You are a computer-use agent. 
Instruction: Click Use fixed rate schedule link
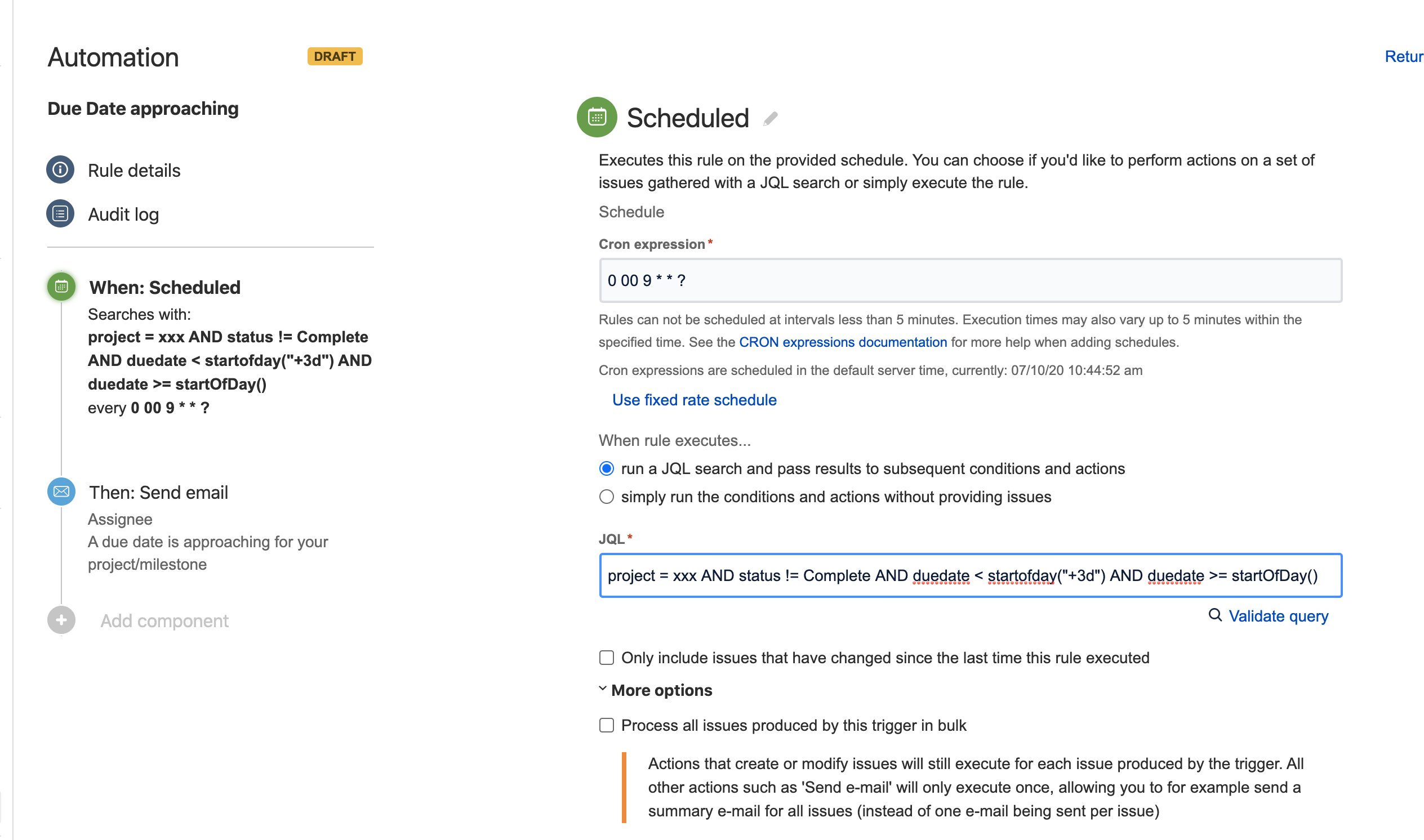tap(694, 400)
